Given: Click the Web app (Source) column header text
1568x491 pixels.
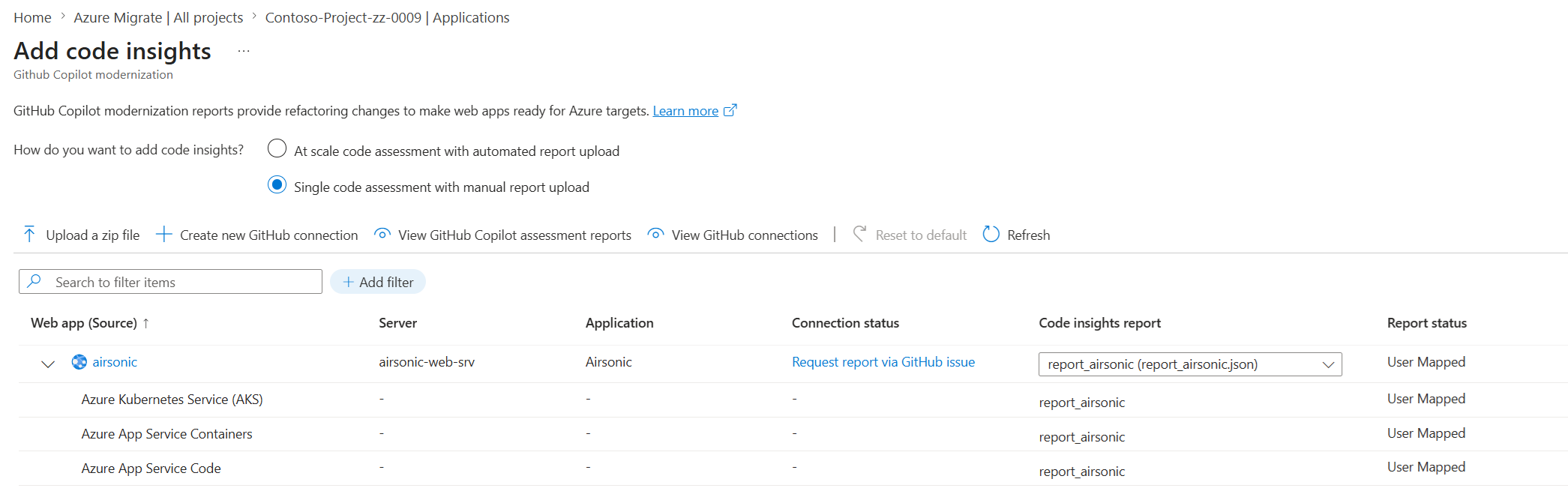Looking at the screenshot, I should click(84, 323).
